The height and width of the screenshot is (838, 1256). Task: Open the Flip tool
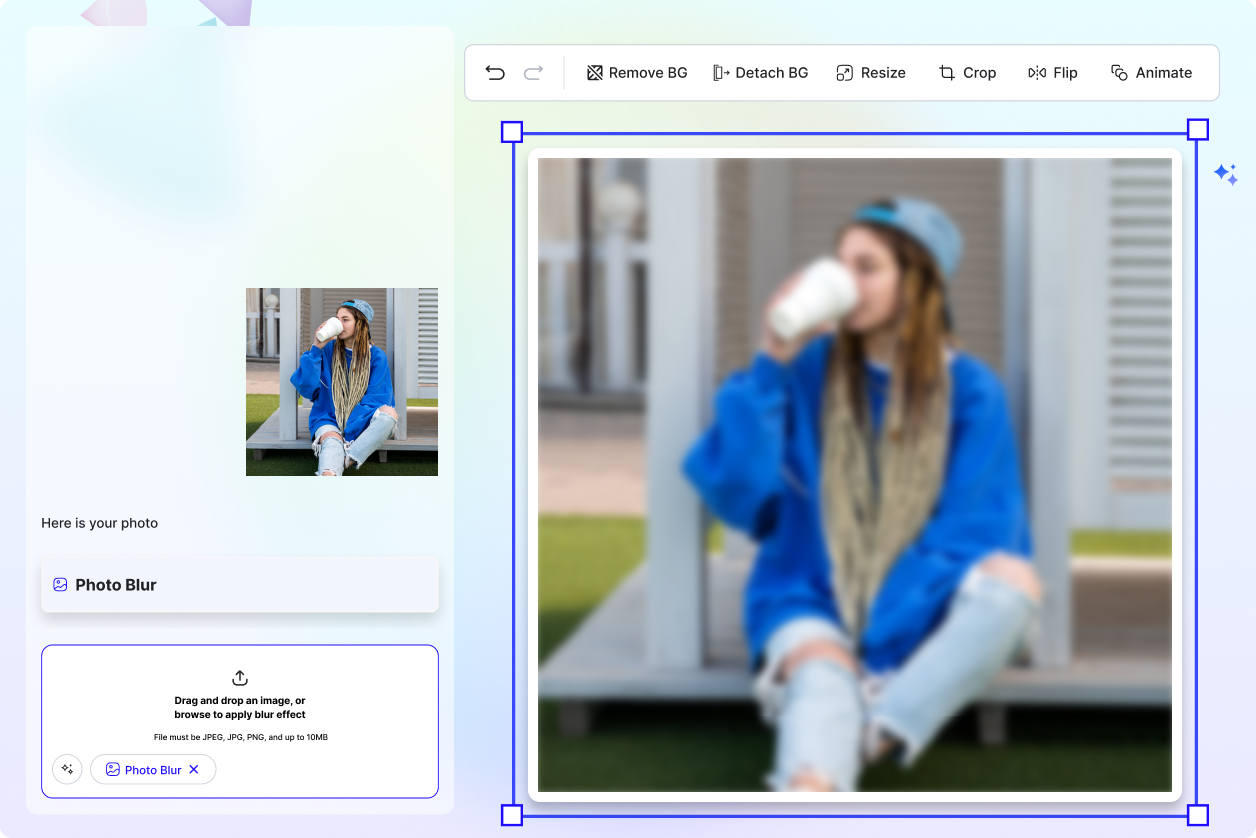[x=1051, y=72]
